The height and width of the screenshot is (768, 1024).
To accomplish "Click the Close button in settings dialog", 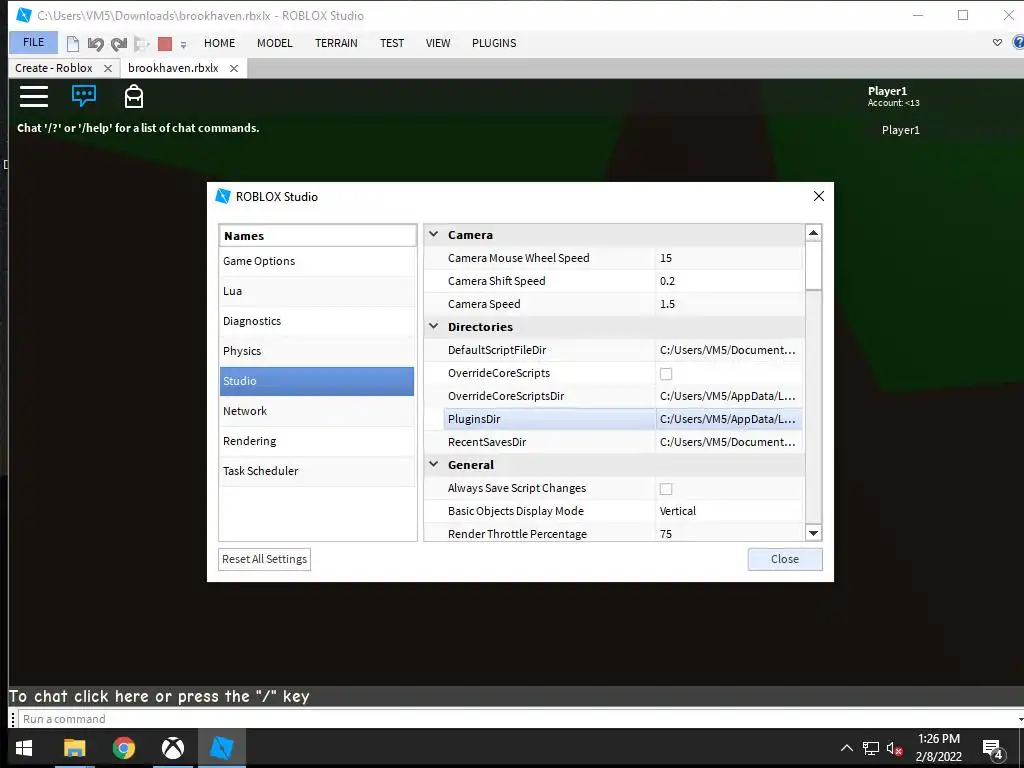I will (x=785, y=559).
